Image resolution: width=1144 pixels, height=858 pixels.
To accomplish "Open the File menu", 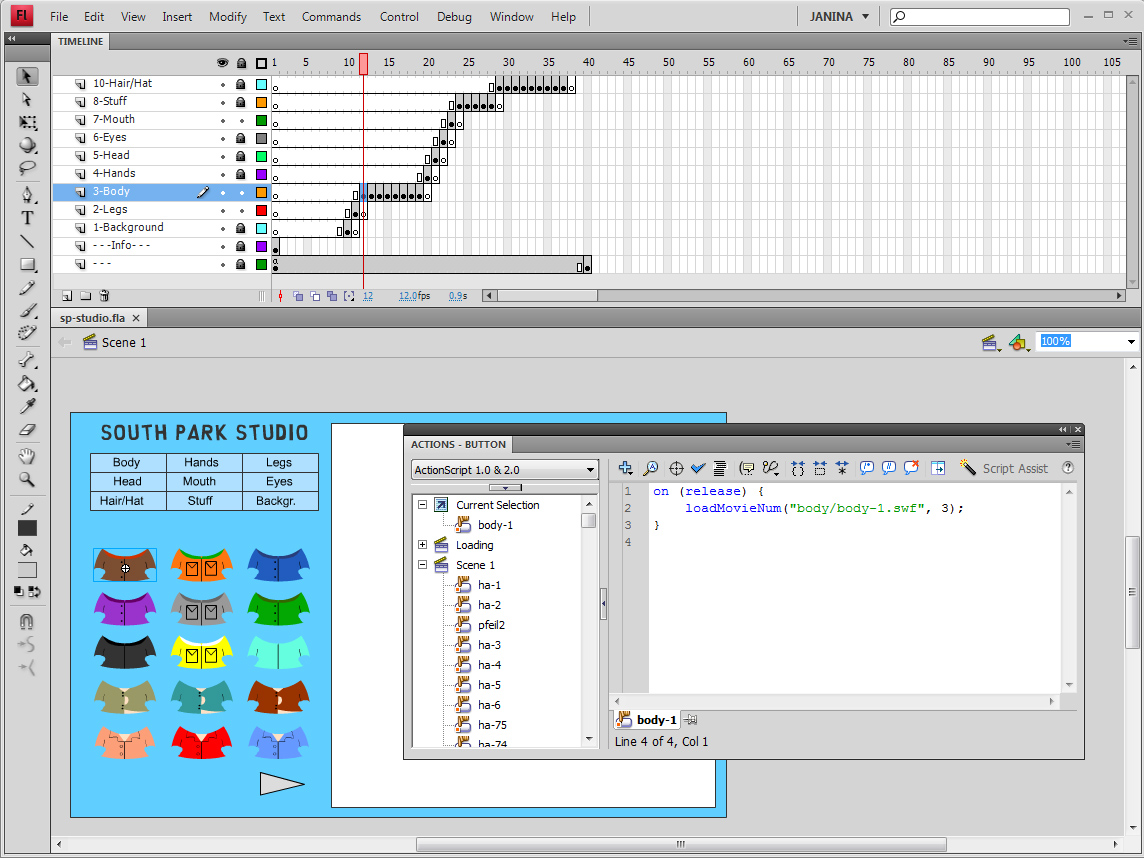I will click(x=59, y=16).
